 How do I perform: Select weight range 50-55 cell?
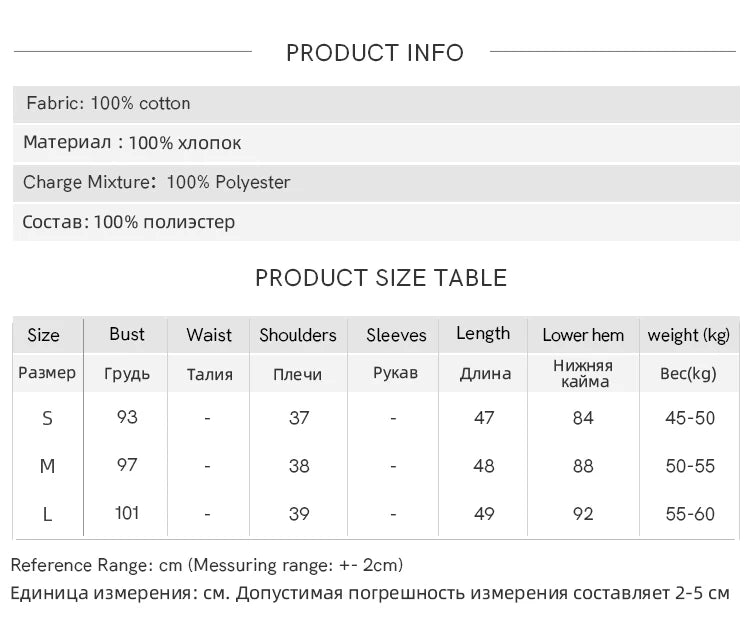click(x=690, y=466)
